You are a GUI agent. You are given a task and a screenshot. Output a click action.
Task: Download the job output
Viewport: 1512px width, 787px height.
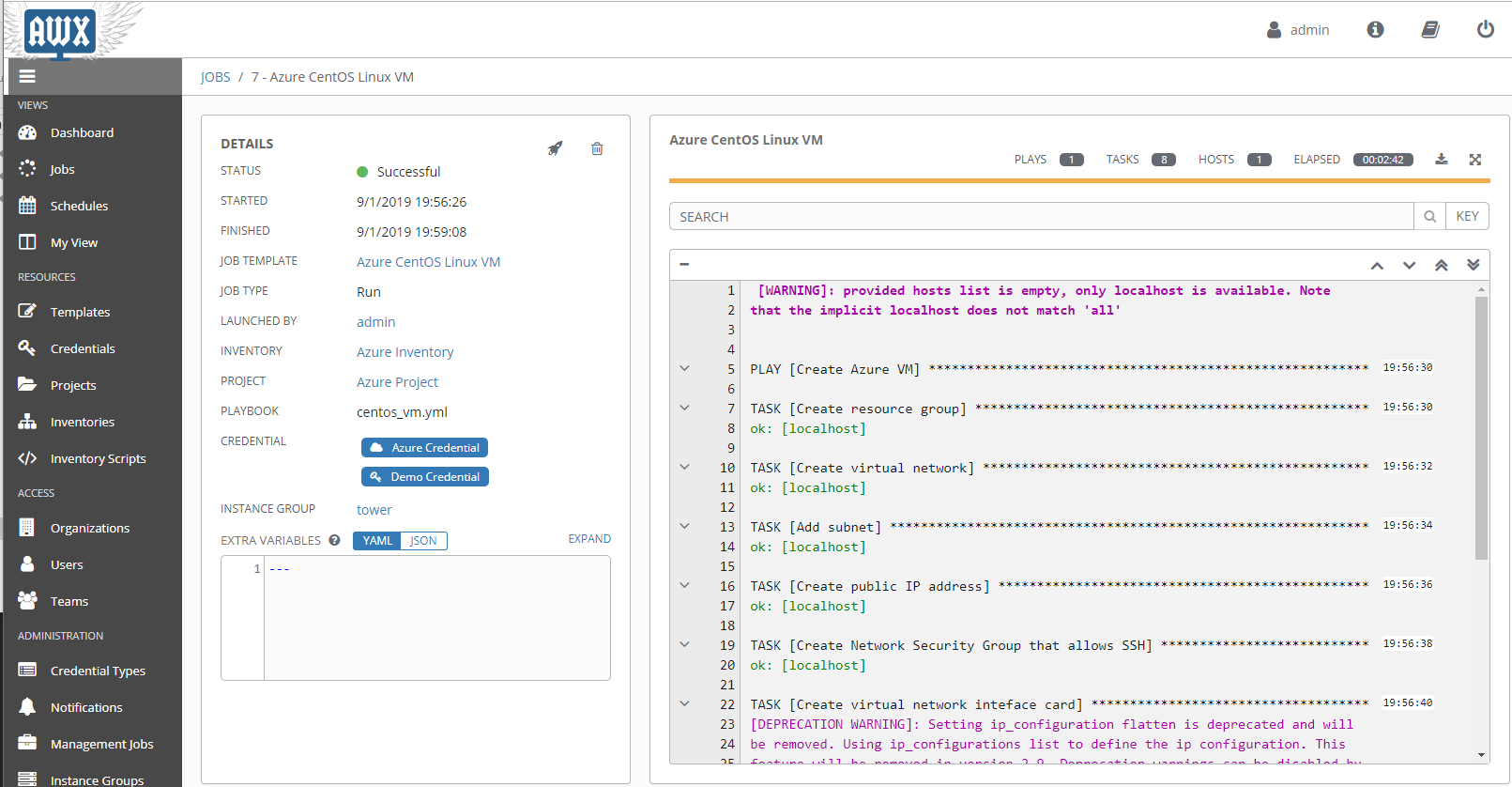pyautogui.click(x=1441, y=160)
